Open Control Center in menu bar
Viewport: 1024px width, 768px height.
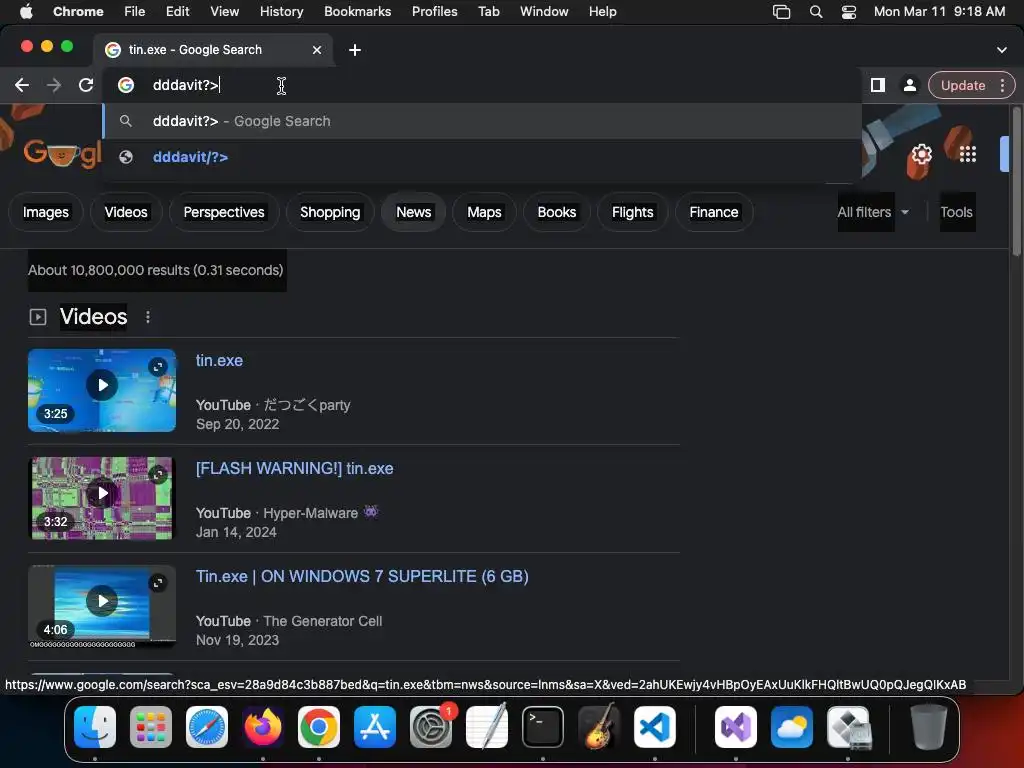point(848,11)
